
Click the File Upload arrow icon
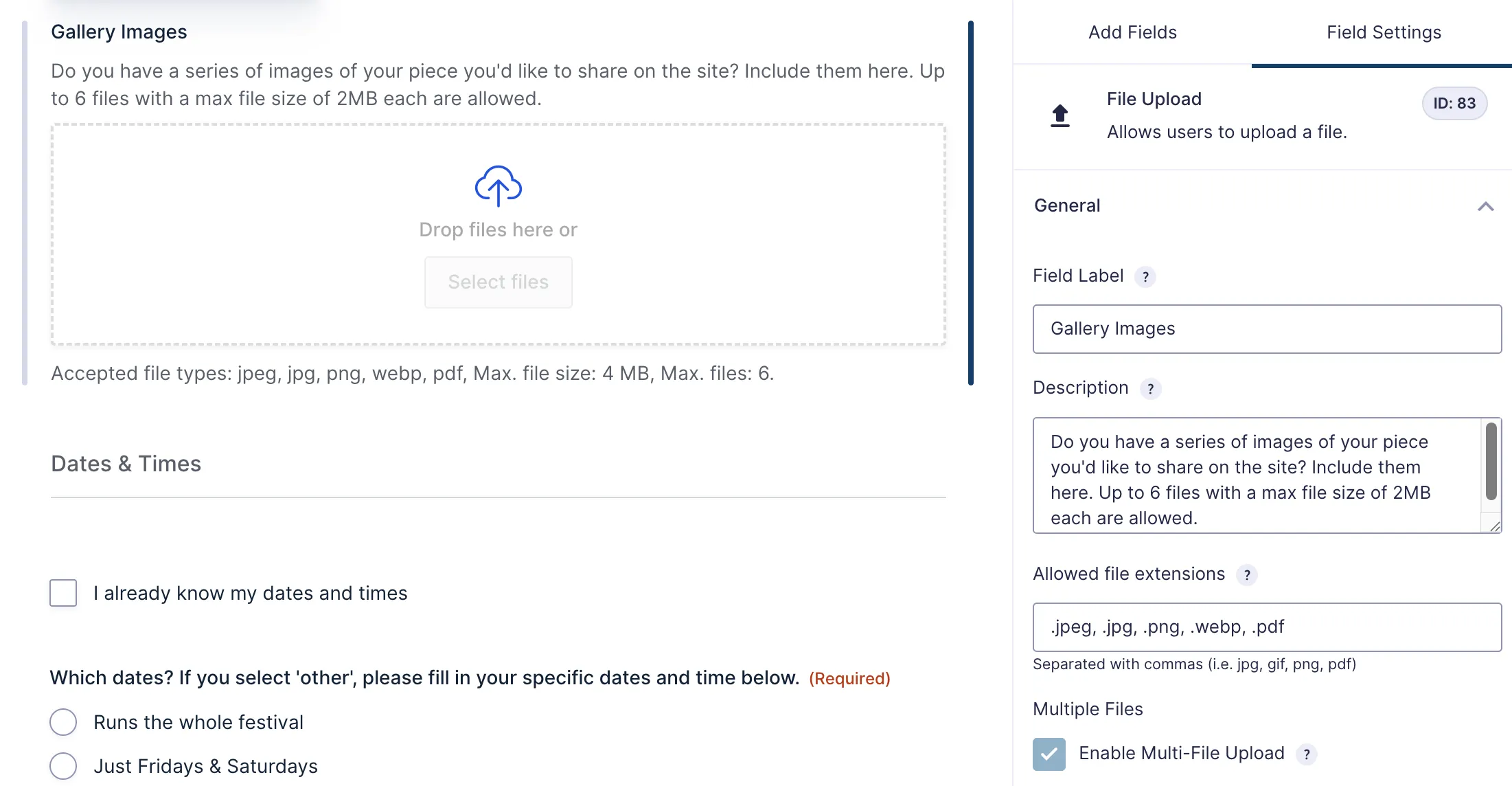tap(1060, 115)
